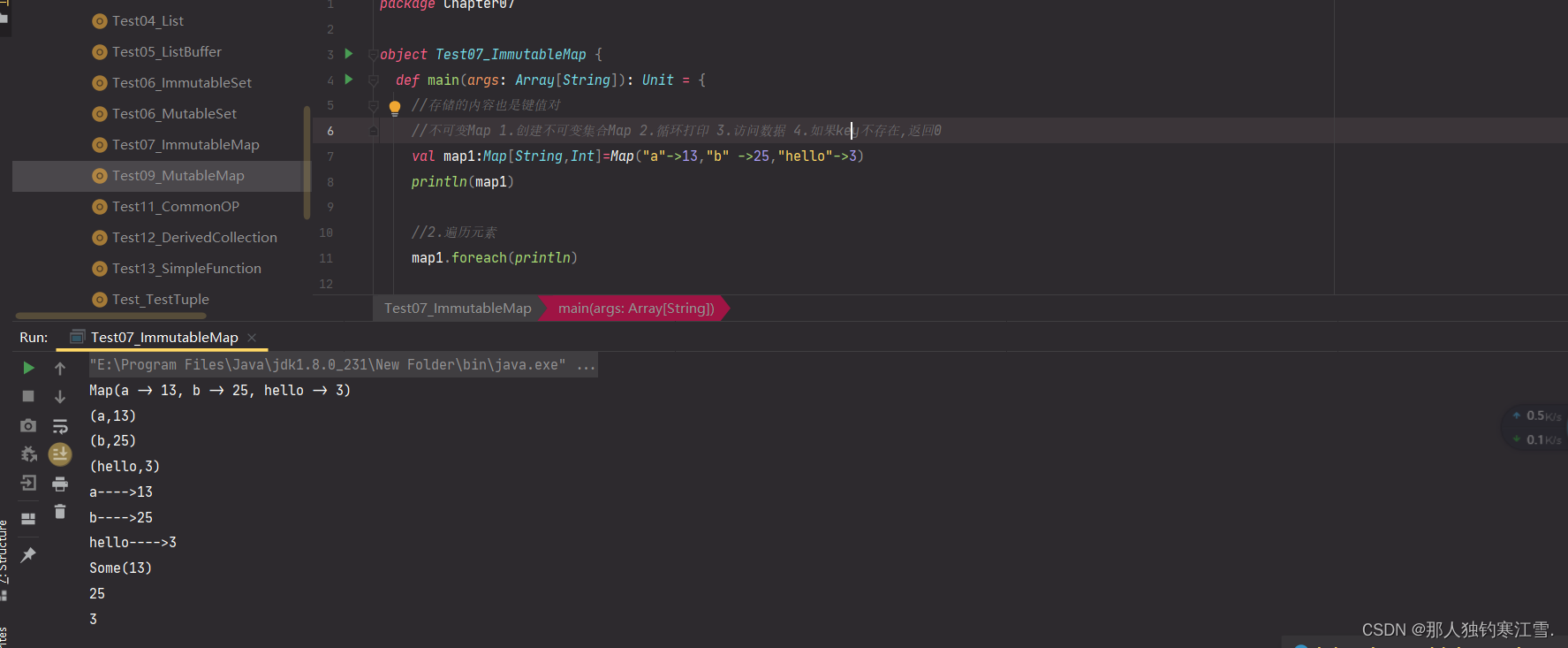This screenshot has width=1568, height=648.
Task: Click the project tree horizontal scrollbar
Action: click(x=110, y=316)
